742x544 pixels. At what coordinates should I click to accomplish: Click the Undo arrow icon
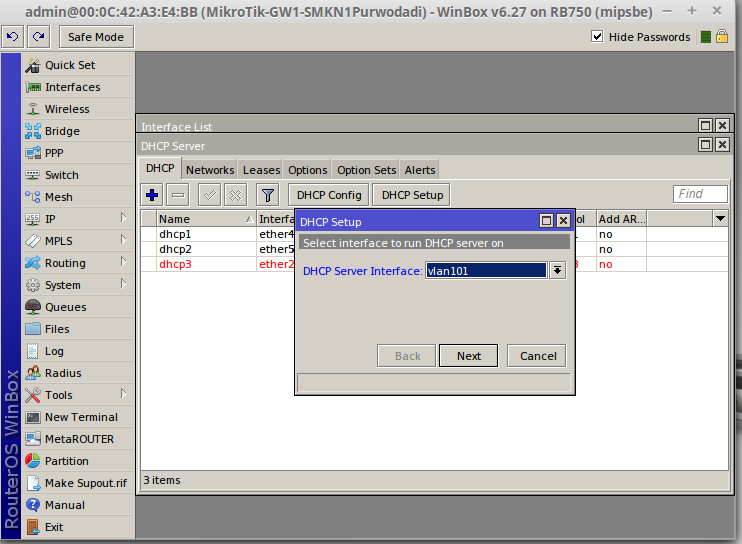pyautogui.click(x=13, y=37)
